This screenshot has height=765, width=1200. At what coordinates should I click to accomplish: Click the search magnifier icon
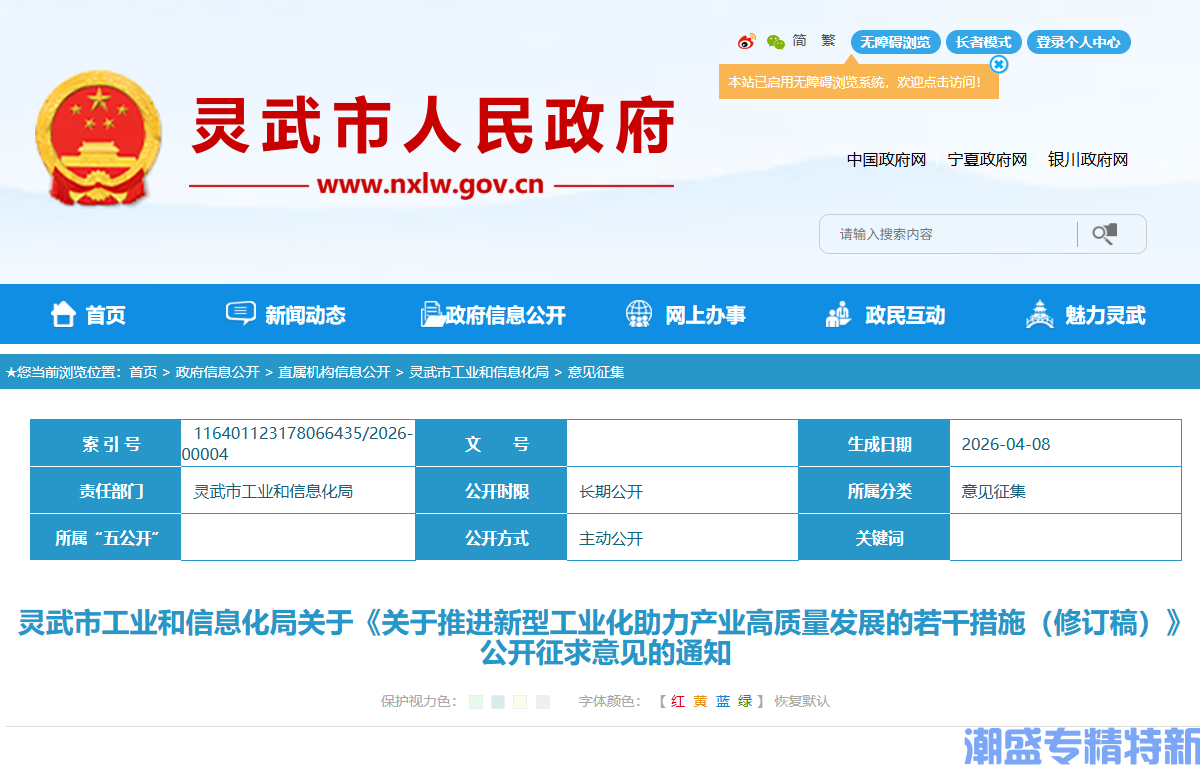tap(1104, 233)
